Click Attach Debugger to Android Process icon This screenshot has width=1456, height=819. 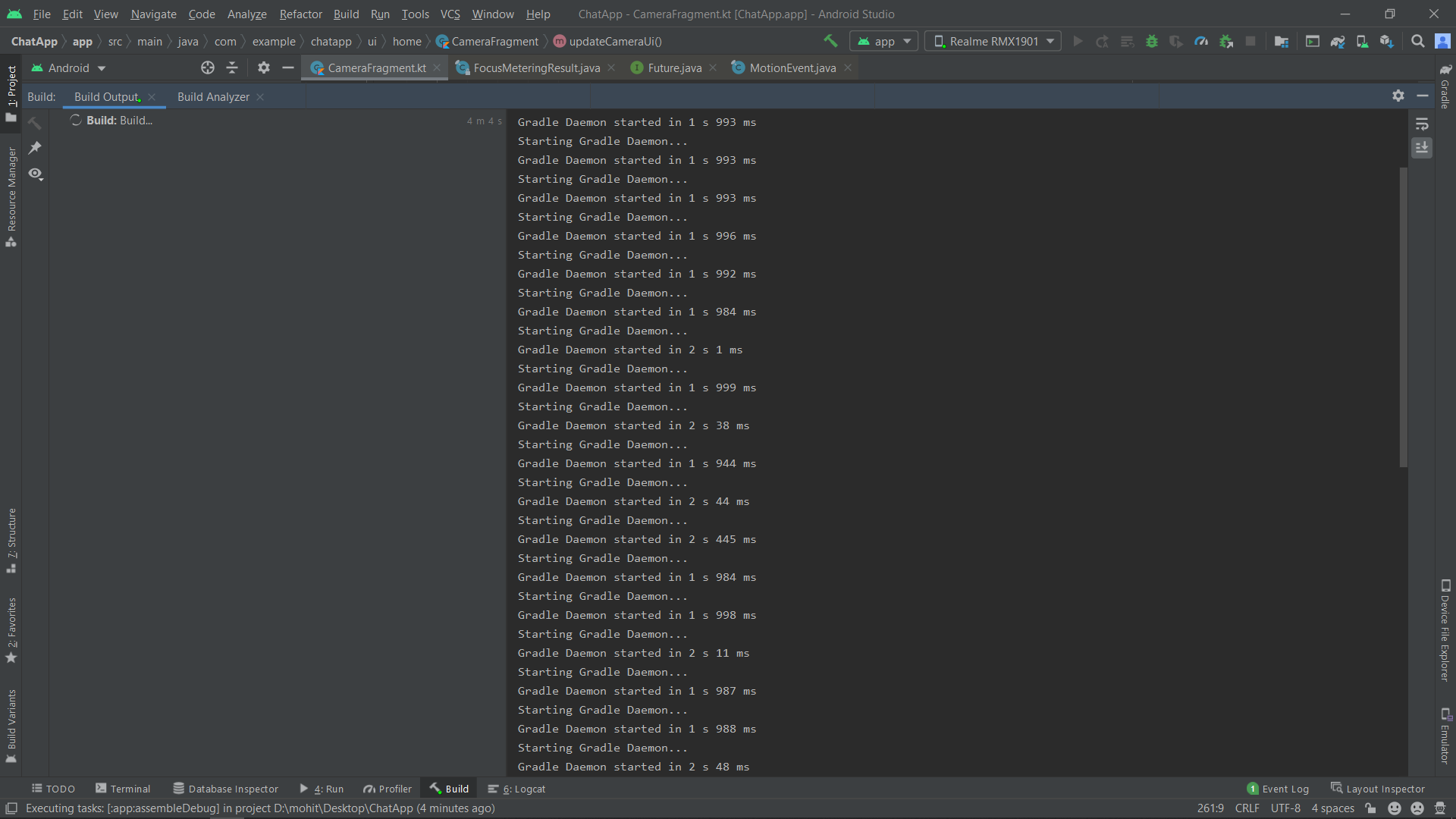click(1226, 41)
